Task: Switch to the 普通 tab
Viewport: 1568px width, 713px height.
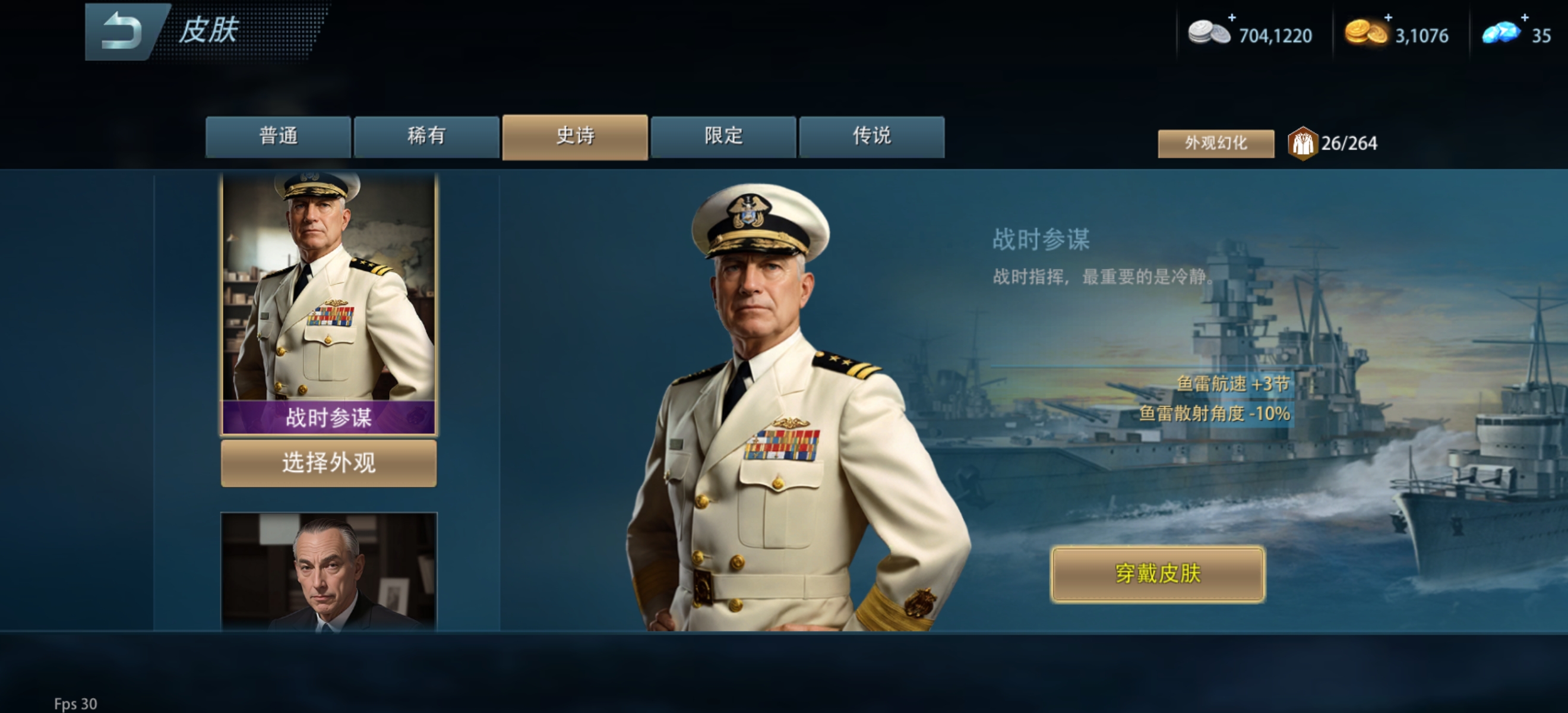Action: coord(278,137)
